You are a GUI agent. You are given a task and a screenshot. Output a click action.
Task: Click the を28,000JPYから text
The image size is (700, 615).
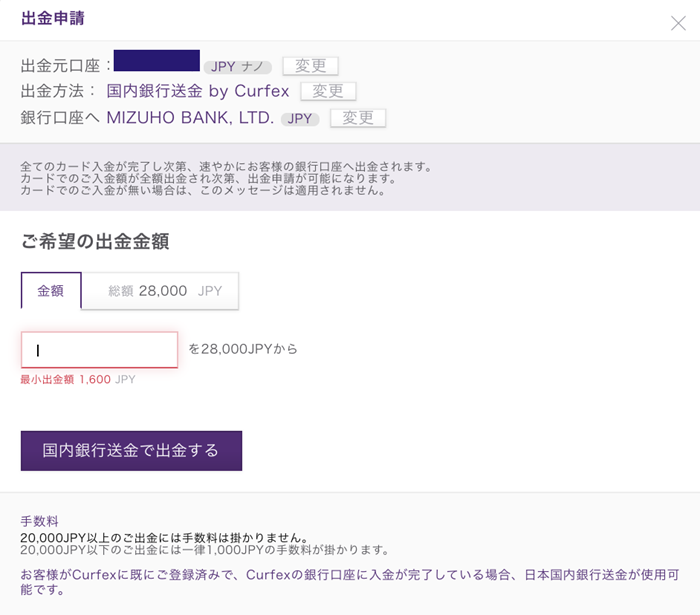coord(243,349)
